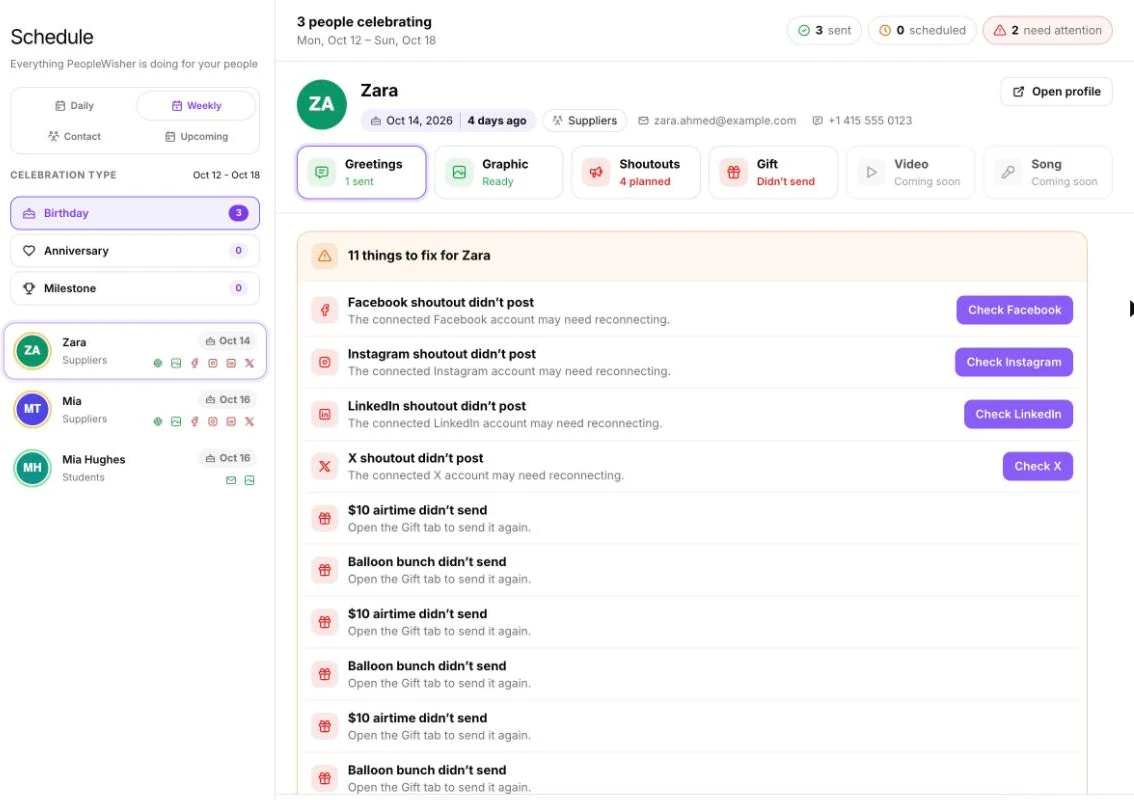1134x800 pixels.
Task: Click the Suppliers group tag
Action: point(585,121)
